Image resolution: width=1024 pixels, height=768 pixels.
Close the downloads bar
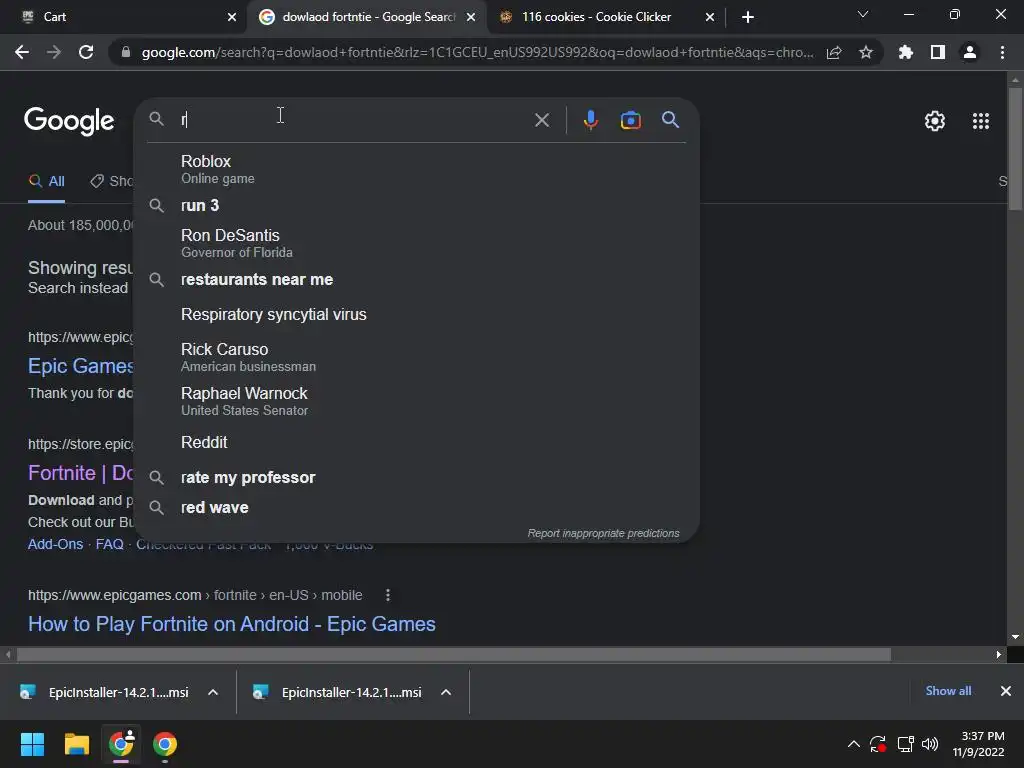pos(1006,691)
